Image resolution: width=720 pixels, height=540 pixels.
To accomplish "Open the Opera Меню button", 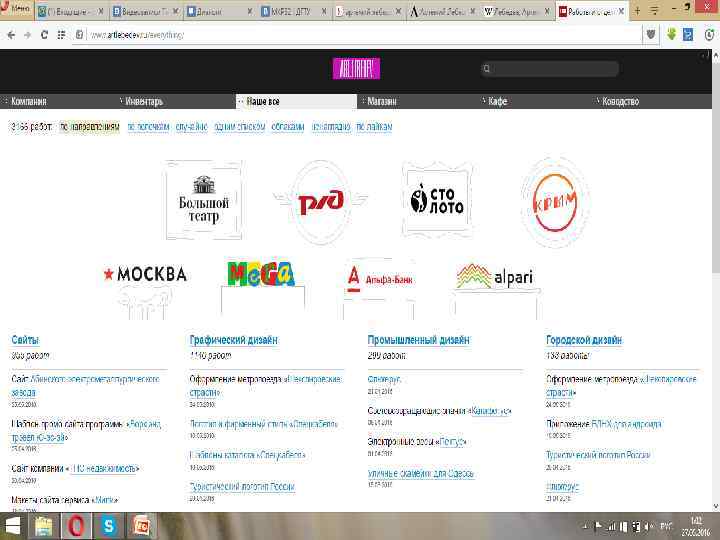I will (x=16, y=8).
